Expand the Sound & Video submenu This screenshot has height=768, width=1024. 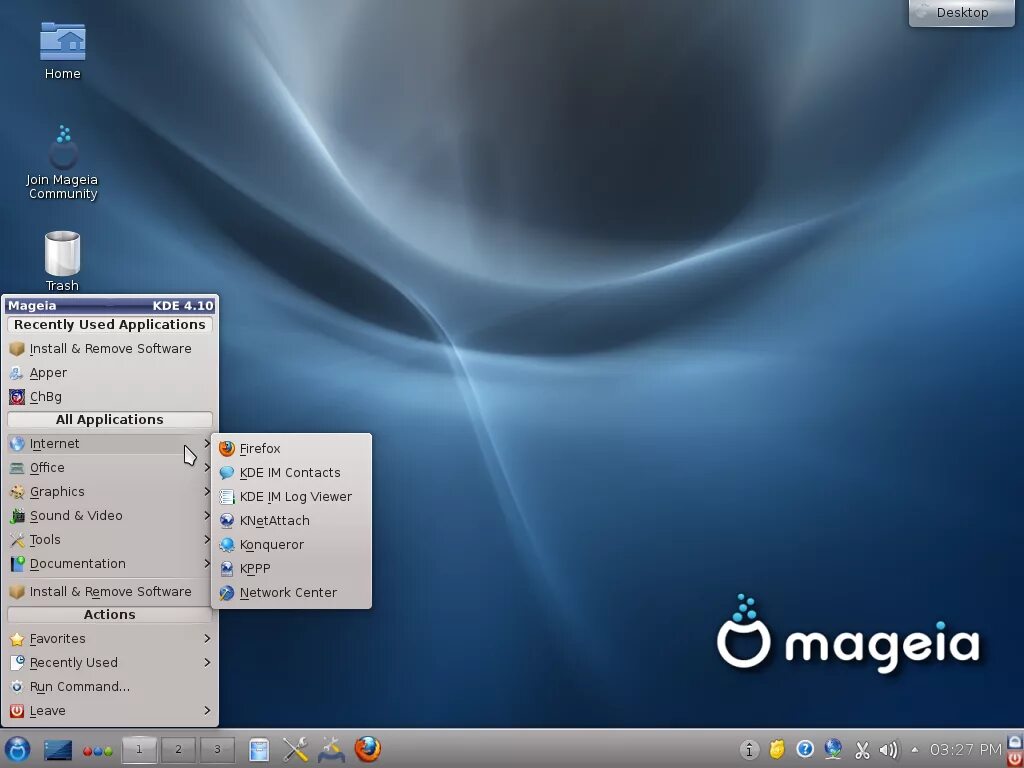109,516
